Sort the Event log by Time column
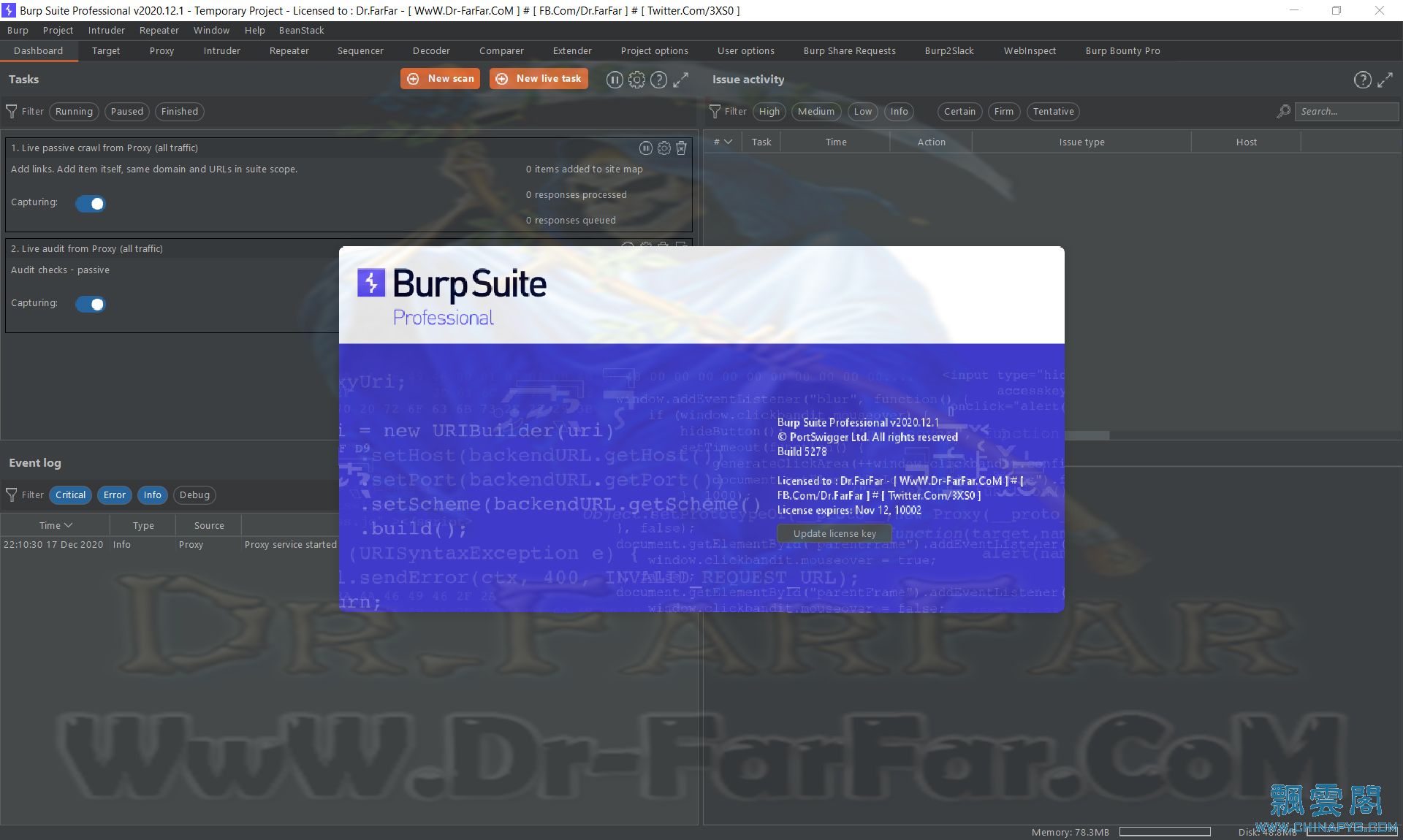This screenshot has width=1403, height=840. pyautogui.click(x=56, y=526)
